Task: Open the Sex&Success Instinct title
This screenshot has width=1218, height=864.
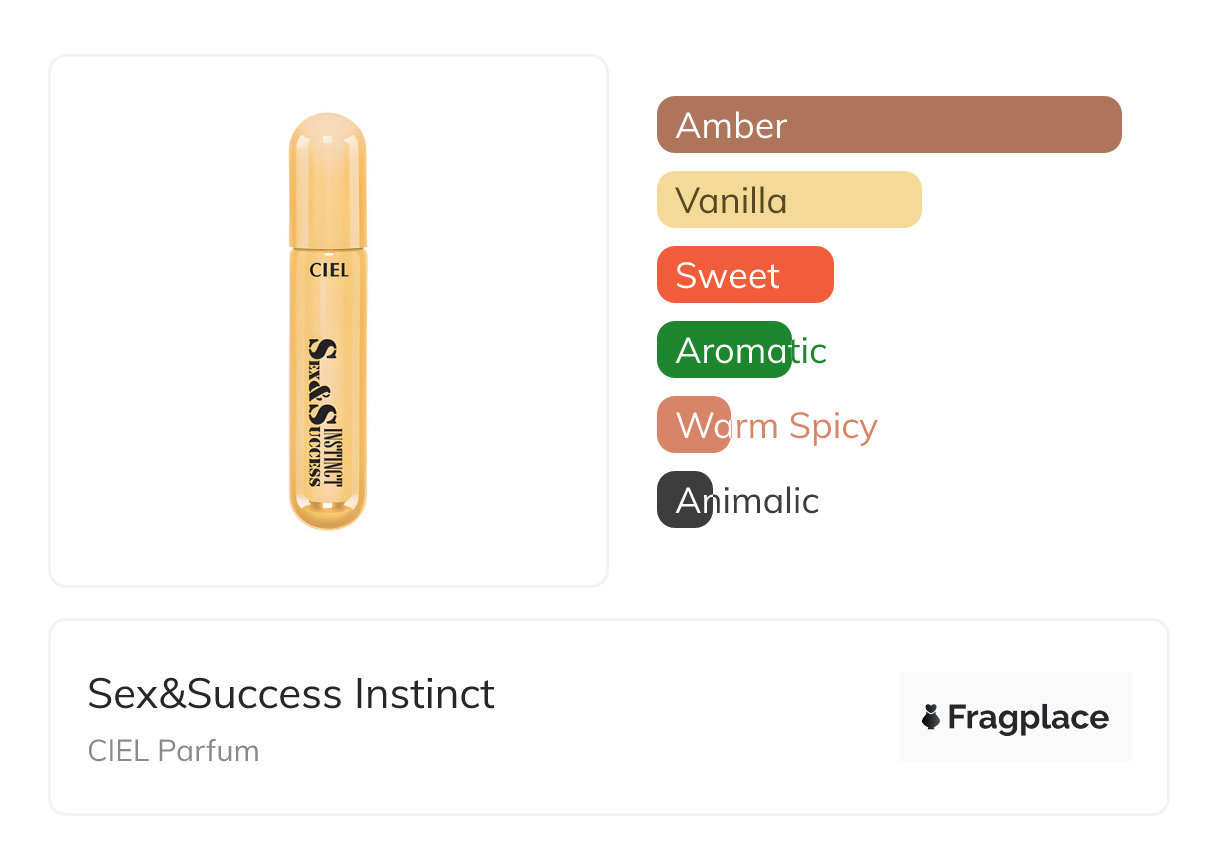Action: tap(291, 694)
